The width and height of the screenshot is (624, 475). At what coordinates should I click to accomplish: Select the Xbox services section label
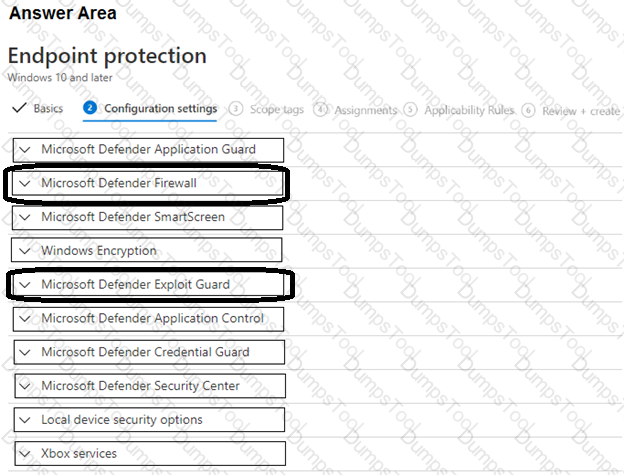click(x=79, y=454)
